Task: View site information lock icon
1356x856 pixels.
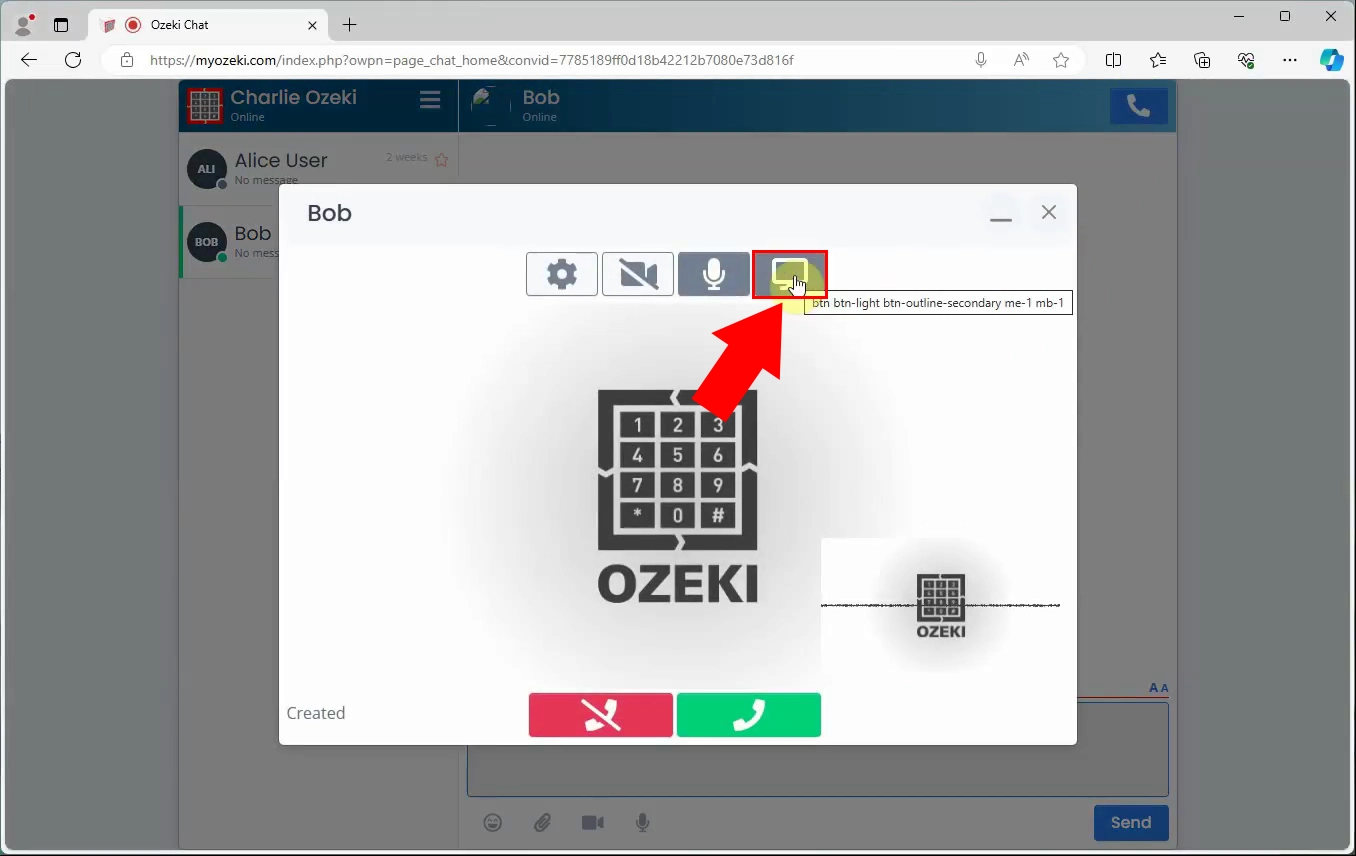Action: tap(126, 60)
